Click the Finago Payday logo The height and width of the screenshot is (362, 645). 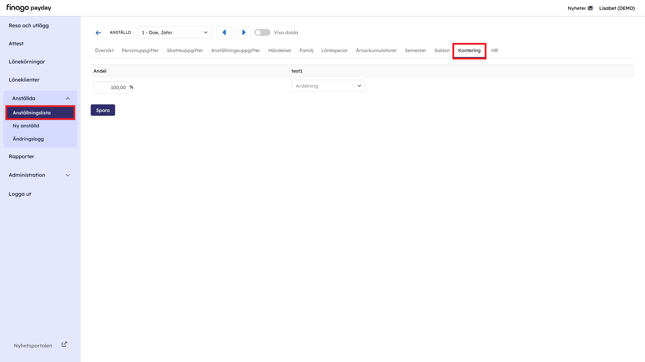click(x=29, y=8)
